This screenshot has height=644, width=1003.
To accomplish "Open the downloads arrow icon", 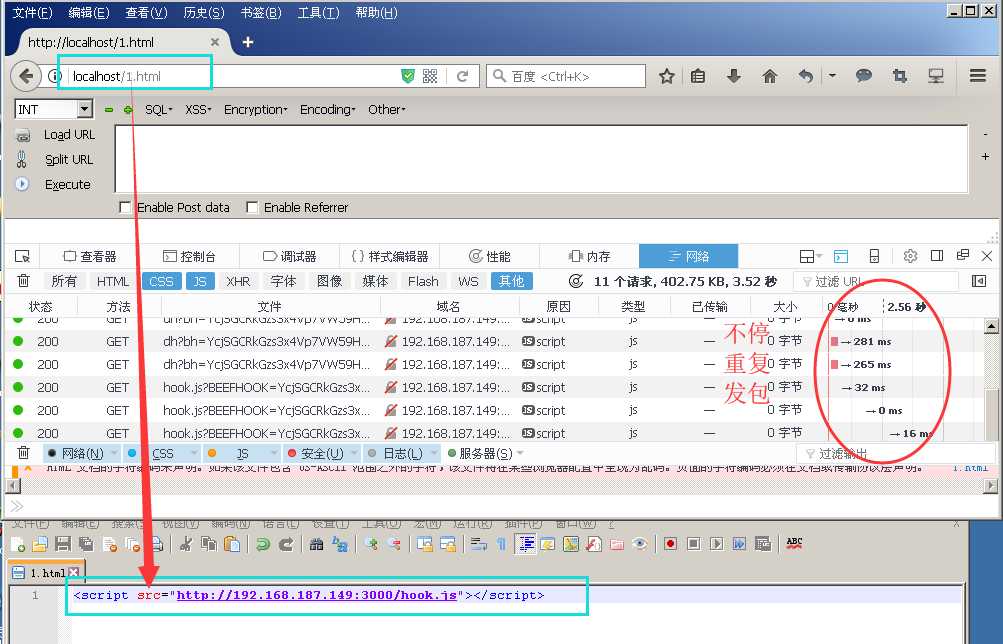I will coord(733,76).
